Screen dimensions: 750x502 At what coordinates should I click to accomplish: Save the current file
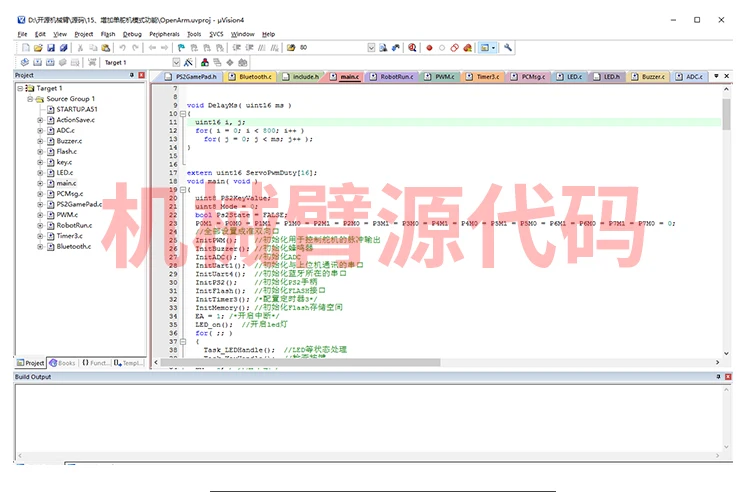[x=51, y=48]
